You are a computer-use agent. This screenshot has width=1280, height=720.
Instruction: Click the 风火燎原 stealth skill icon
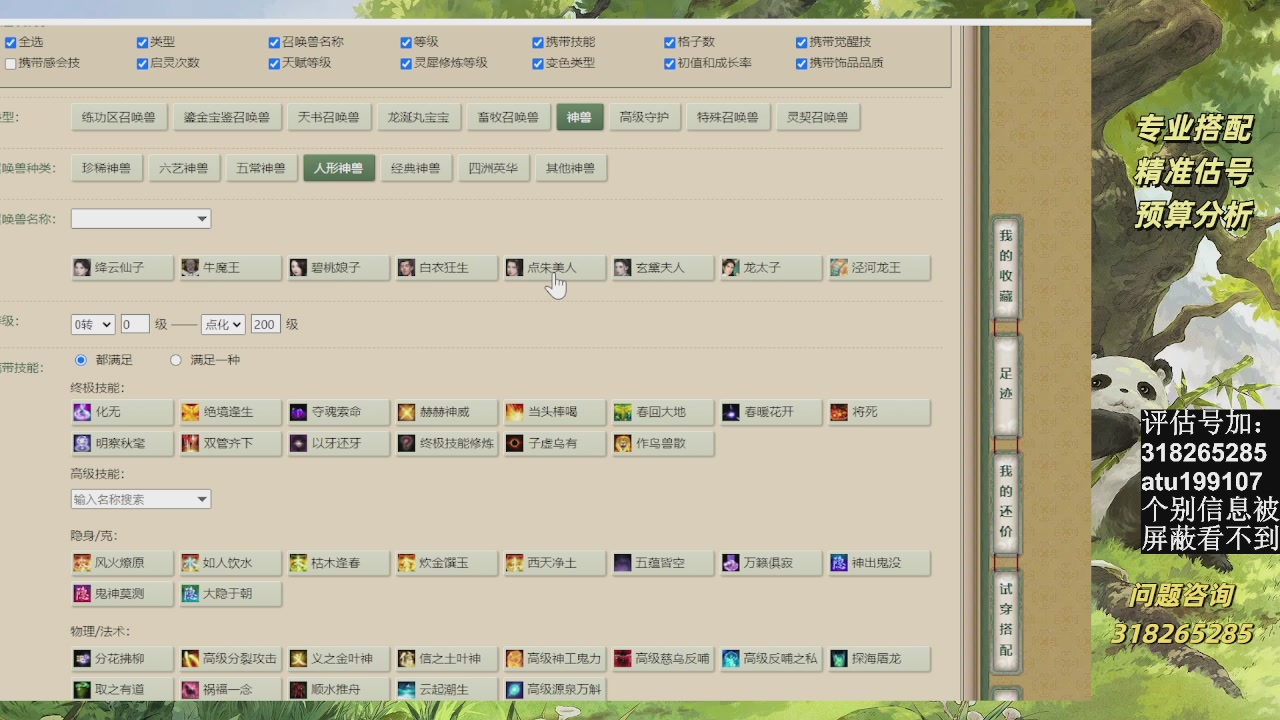(x=83, y=563)
